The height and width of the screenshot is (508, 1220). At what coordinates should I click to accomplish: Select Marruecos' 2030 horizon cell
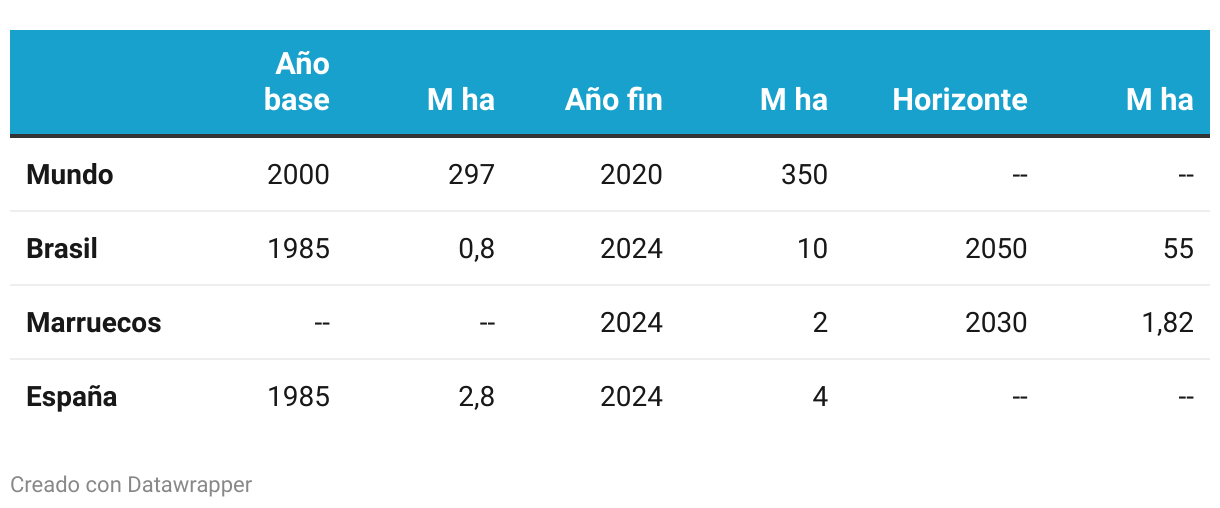point(997,323)
